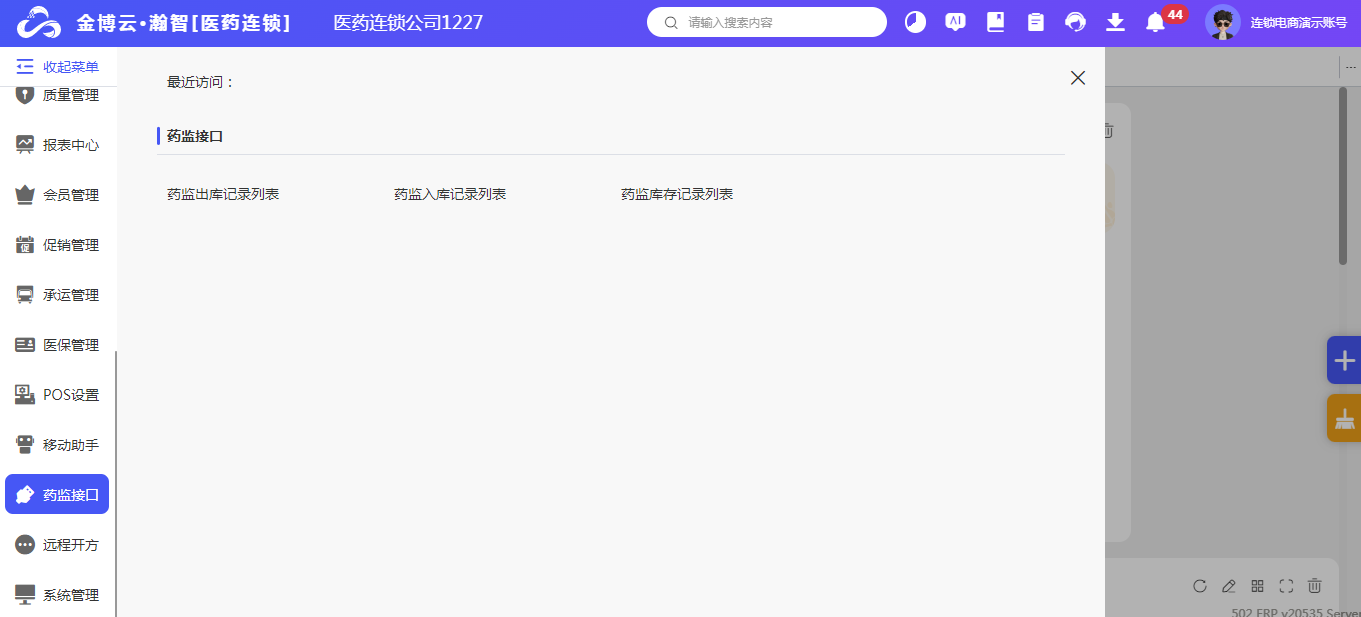Viewport: 1361px width, 617px height.
Task: Open the AI assistant chat icon
Action: [955, 22]
